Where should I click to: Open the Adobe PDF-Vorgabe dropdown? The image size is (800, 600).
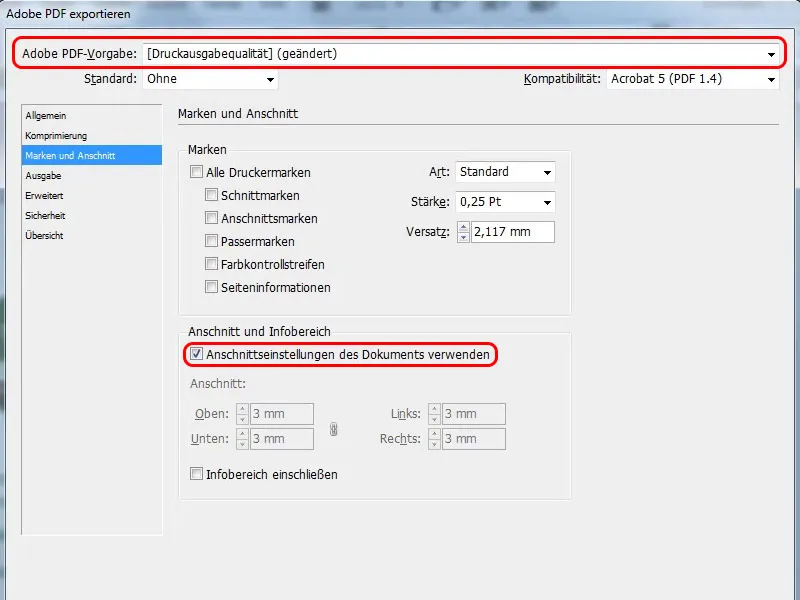point(461,54)
